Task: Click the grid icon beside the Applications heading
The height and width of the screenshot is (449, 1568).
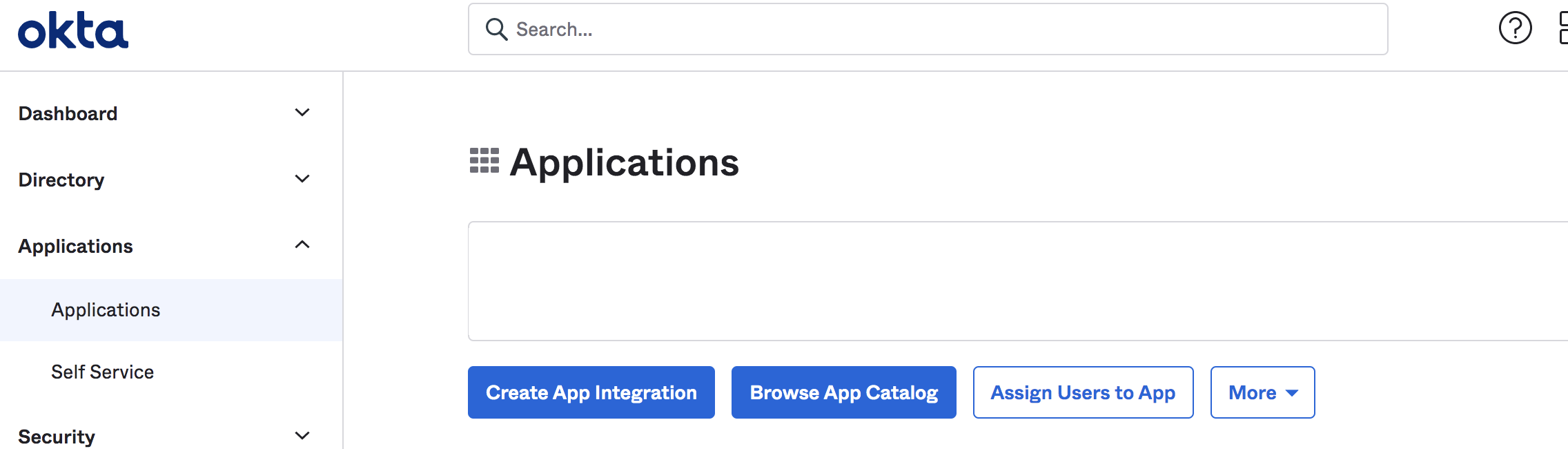Action: pos(484,162)
